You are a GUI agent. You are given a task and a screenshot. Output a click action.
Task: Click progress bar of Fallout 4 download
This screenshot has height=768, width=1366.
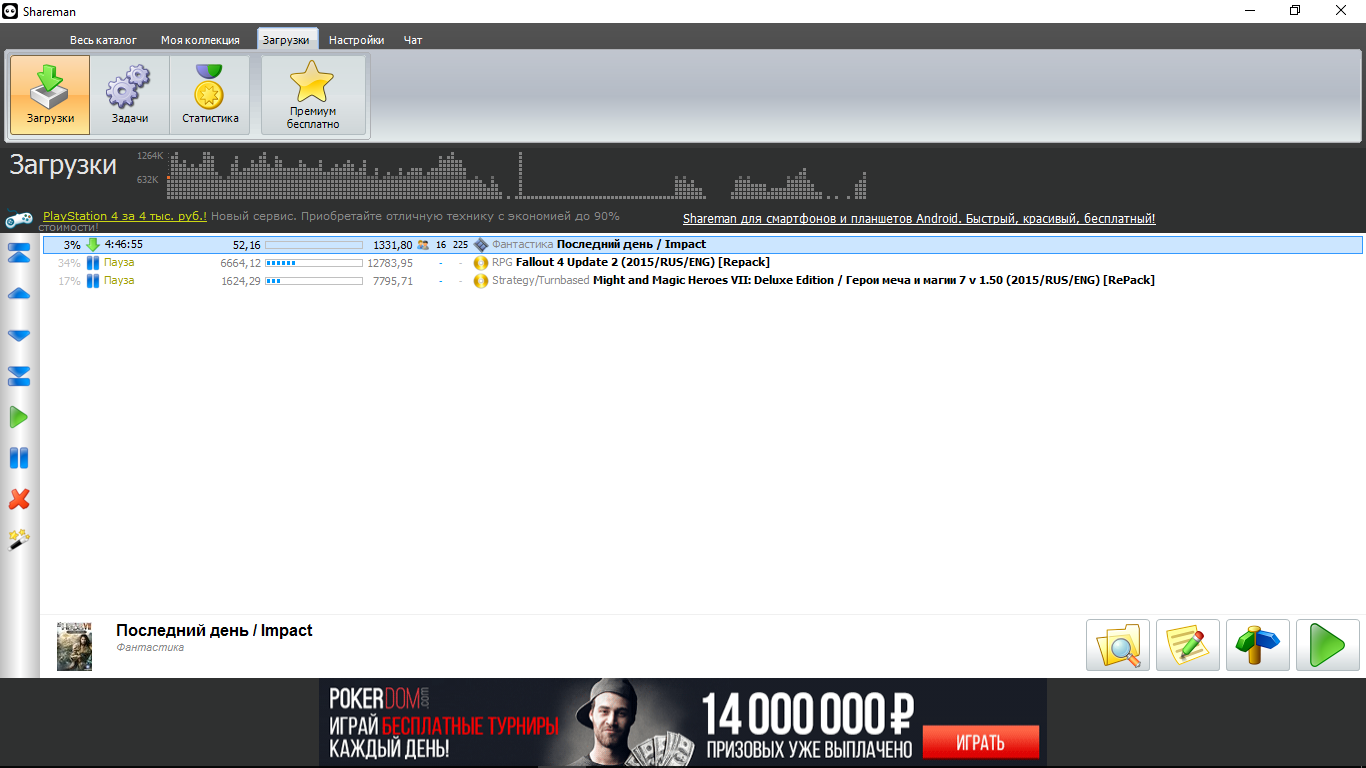(x=314, y=263)
